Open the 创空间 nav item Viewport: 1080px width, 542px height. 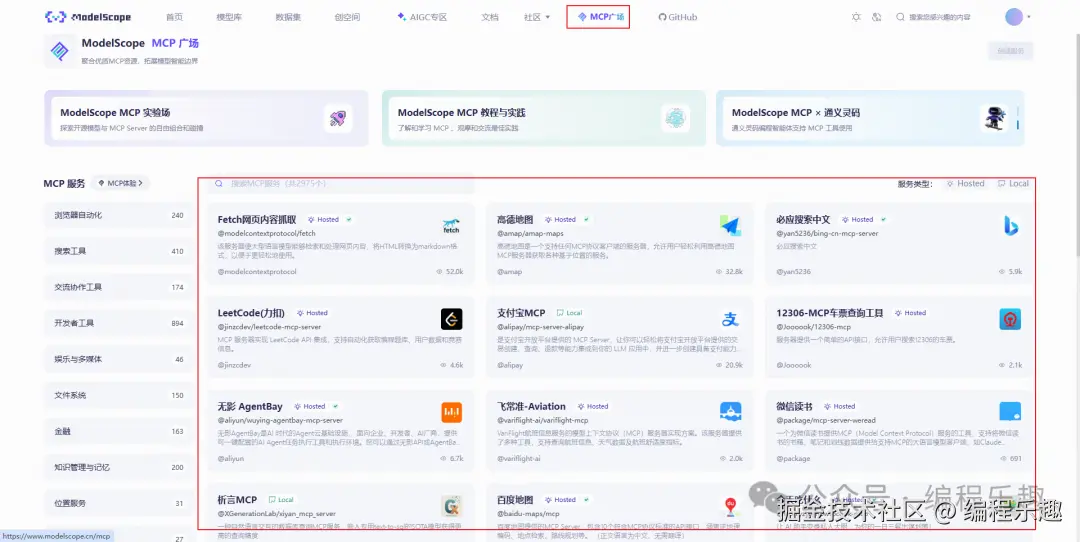point(346,17)
